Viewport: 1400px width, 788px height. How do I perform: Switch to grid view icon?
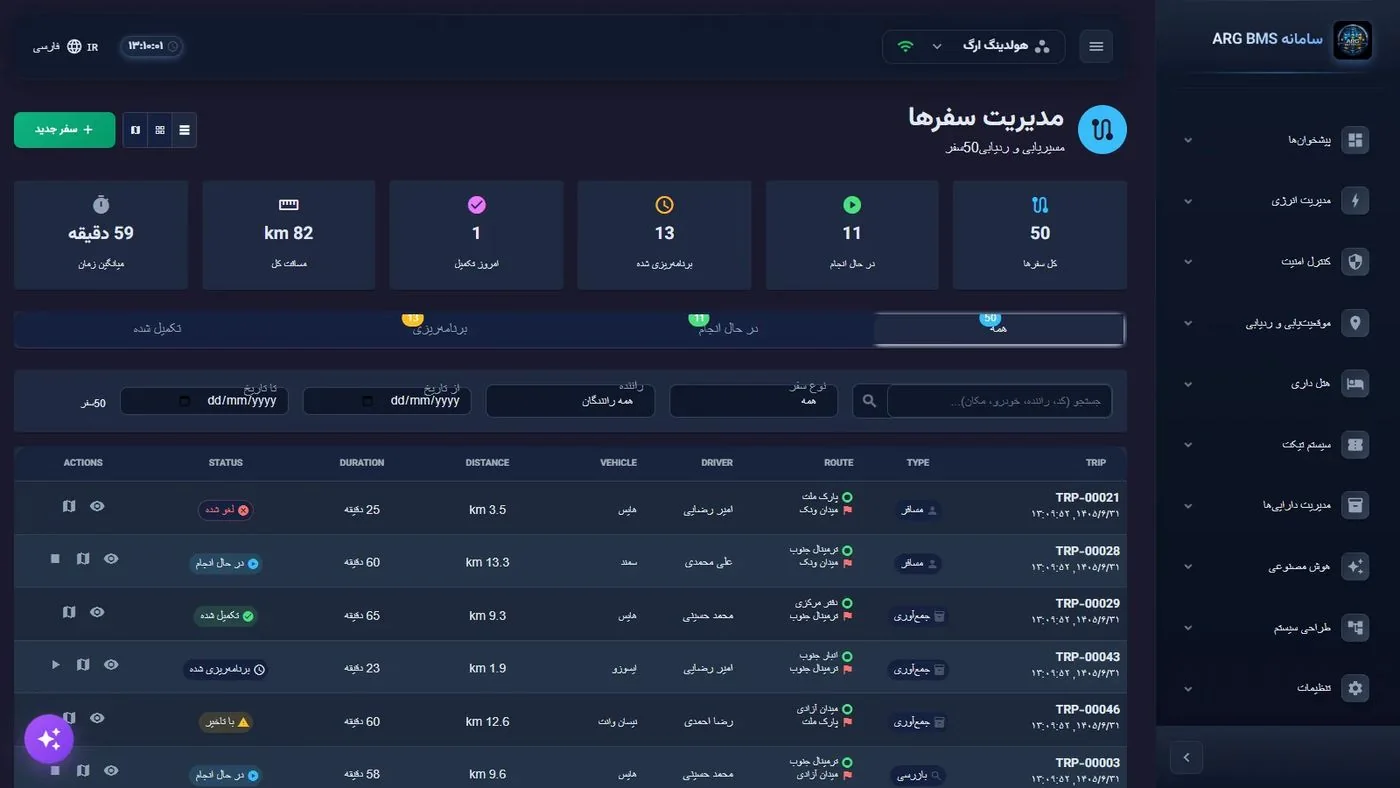click(x=160, y=130)
